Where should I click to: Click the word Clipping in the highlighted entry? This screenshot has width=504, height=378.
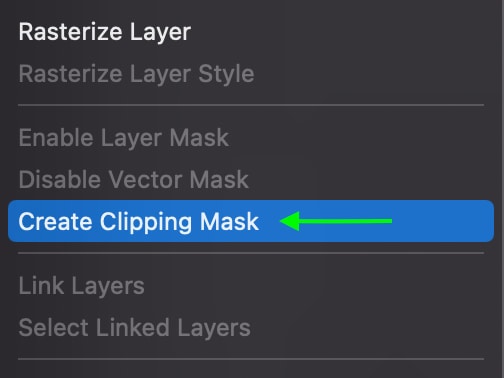pos(146,222)
